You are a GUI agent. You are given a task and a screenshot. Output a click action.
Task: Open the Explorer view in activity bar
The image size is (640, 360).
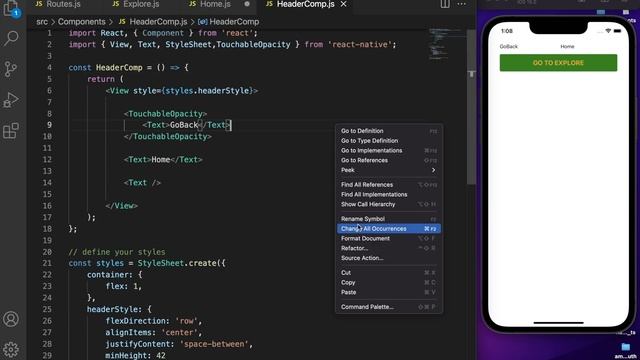pos(11,9)
